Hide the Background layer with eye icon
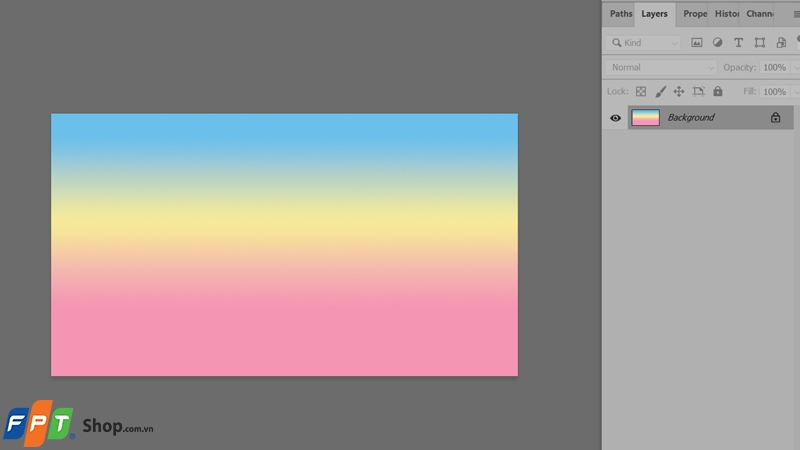 pos(615,118)
